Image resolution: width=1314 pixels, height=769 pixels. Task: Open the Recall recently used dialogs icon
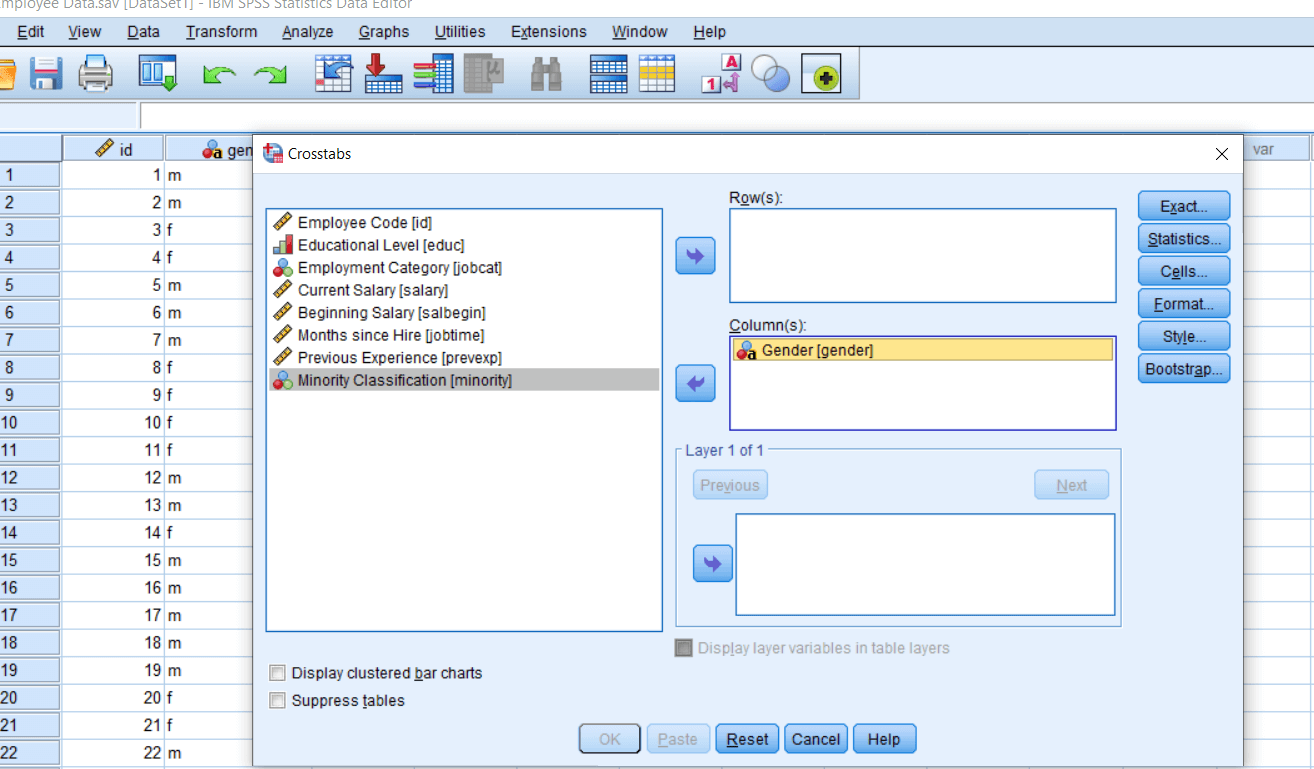[x=158, y=74]
